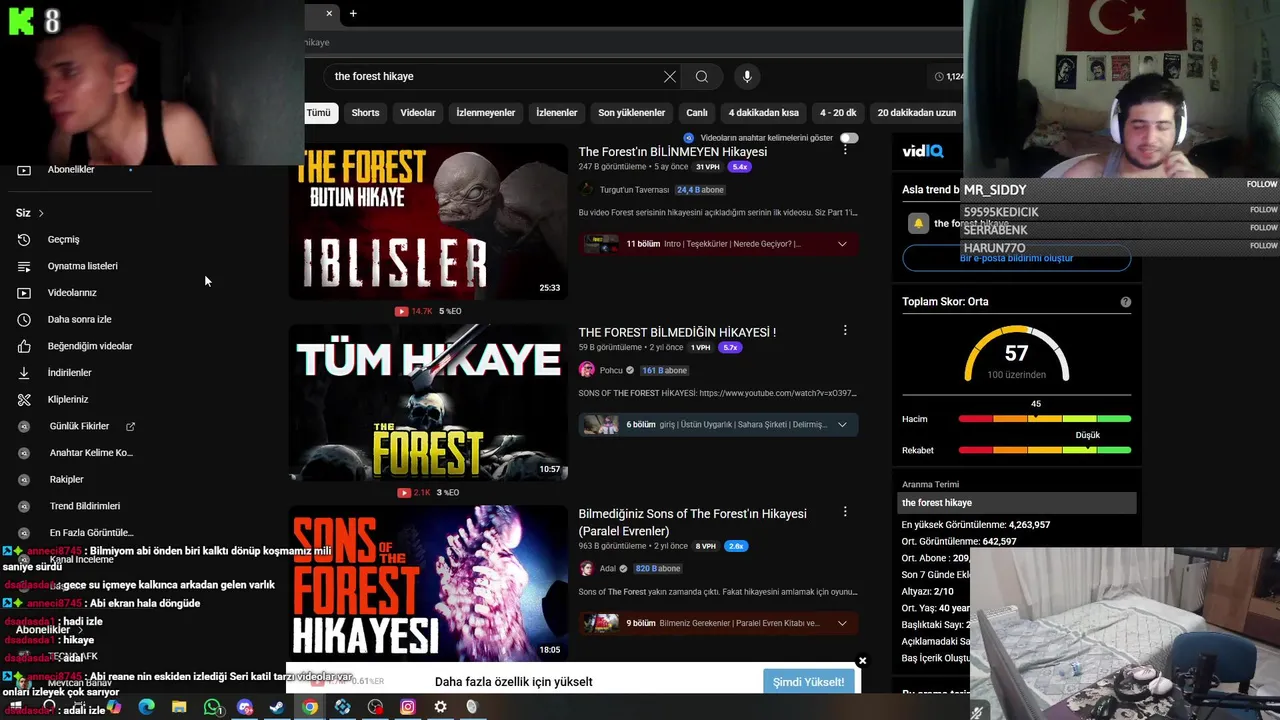Image resolution: width=1280 pixels, height=720 pixels.
Task: Open Geçmiş history in the sidebar
Action: 63,240
